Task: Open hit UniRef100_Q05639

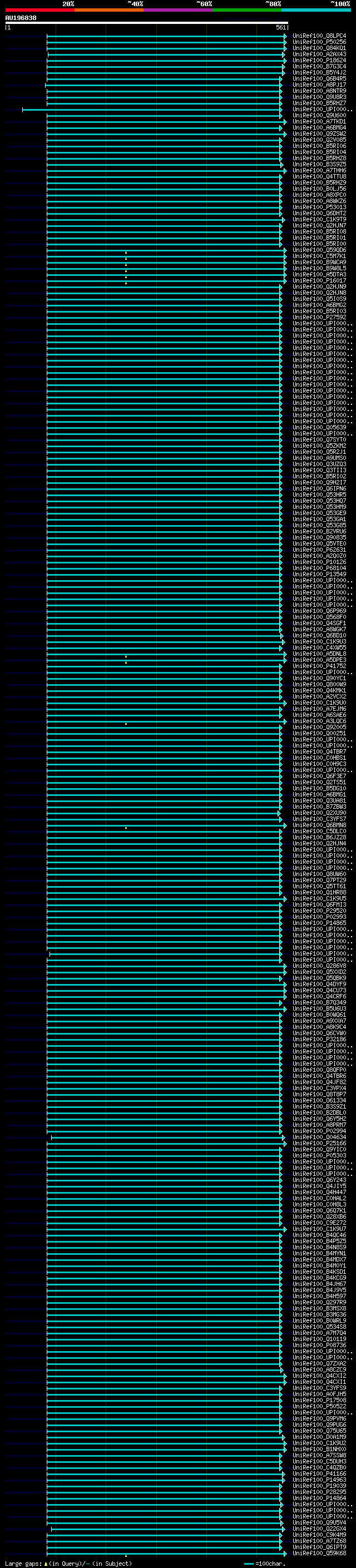Action: [x=319, y=427]
